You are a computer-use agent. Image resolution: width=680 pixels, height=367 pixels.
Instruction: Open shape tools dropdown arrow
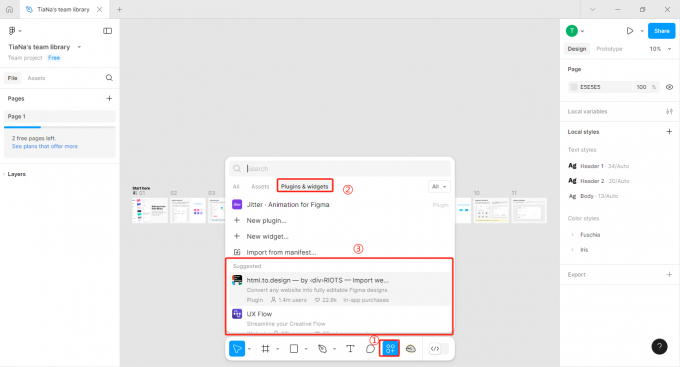306,349
